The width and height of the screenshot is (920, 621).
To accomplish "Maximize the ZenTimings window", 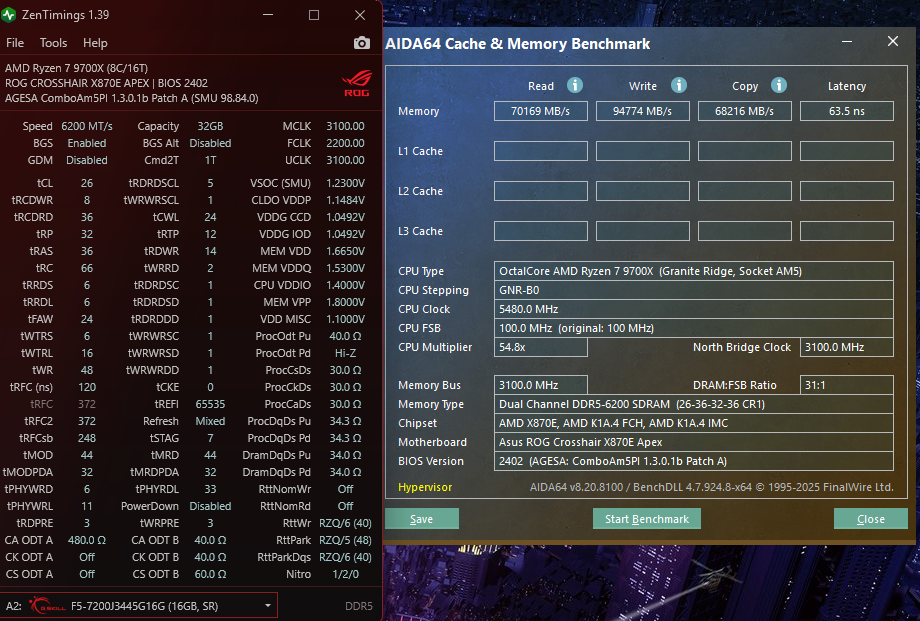I will [314, 15].
